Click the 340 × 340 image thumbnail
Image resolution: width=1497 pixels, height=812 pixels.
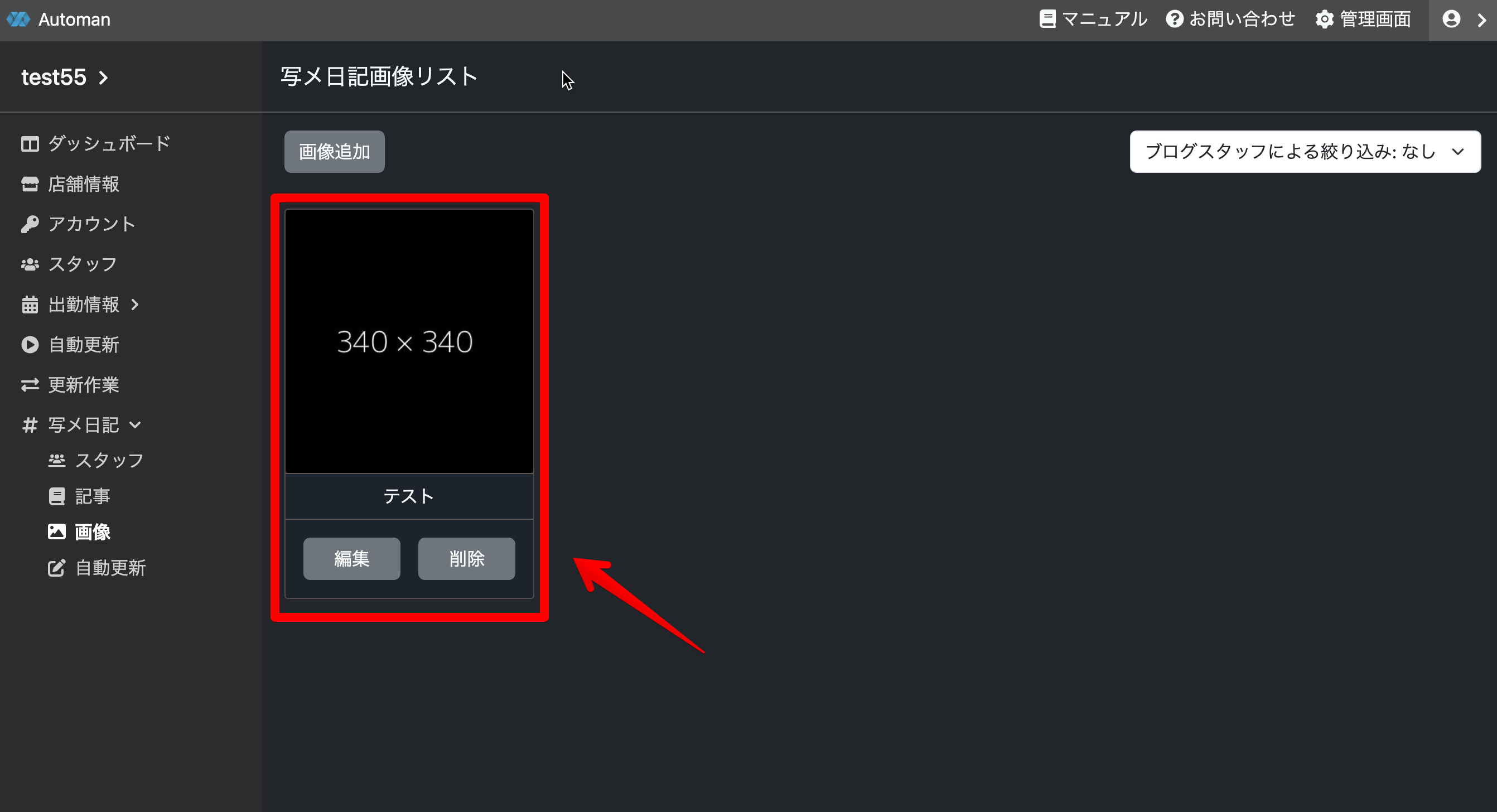[409, 341]
